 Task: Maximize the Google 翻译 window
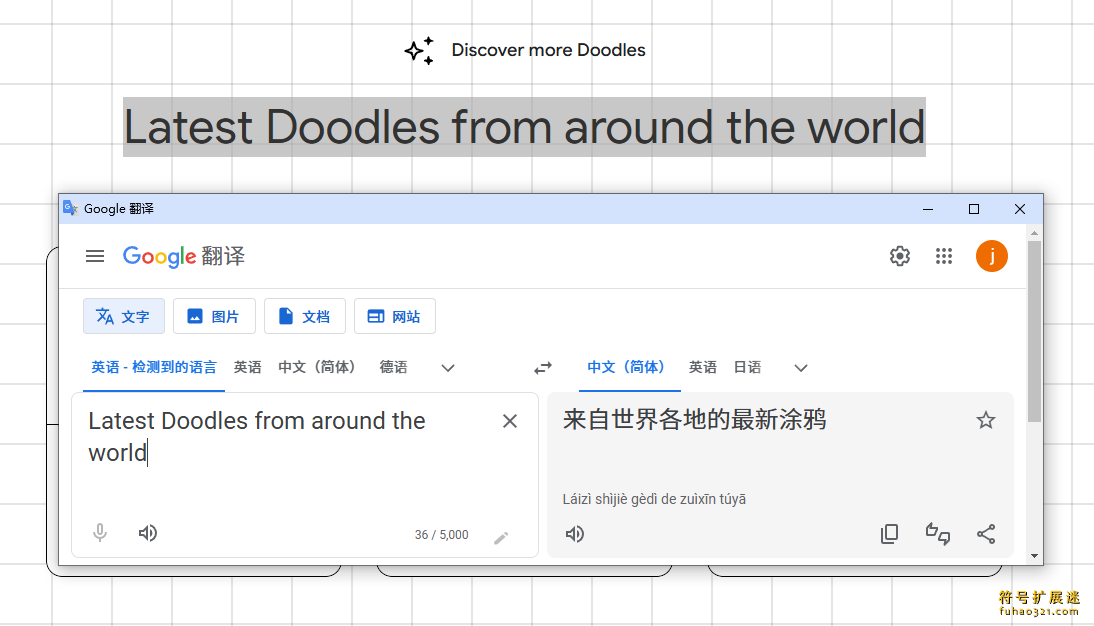(x=974, y=209)
